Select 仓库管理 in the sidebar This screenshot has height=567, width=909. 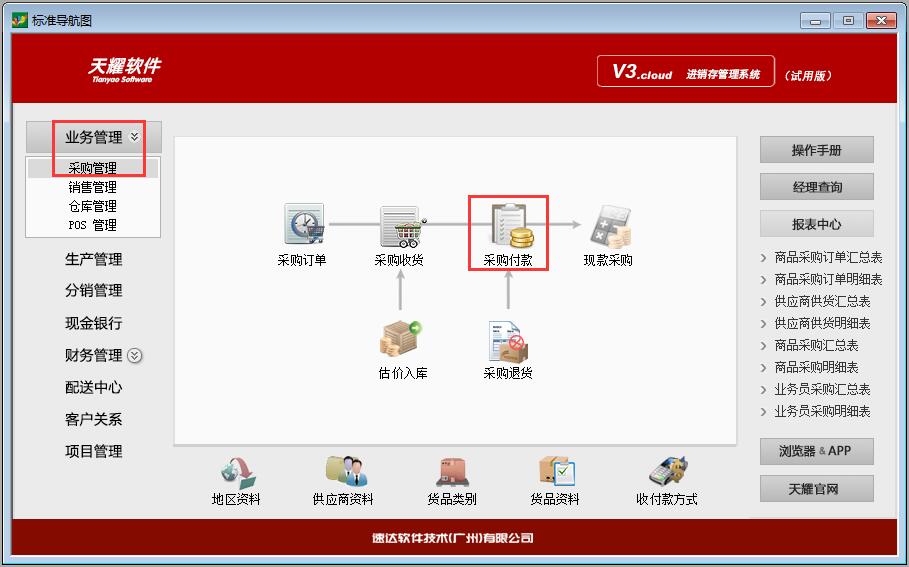coord(93,206)
